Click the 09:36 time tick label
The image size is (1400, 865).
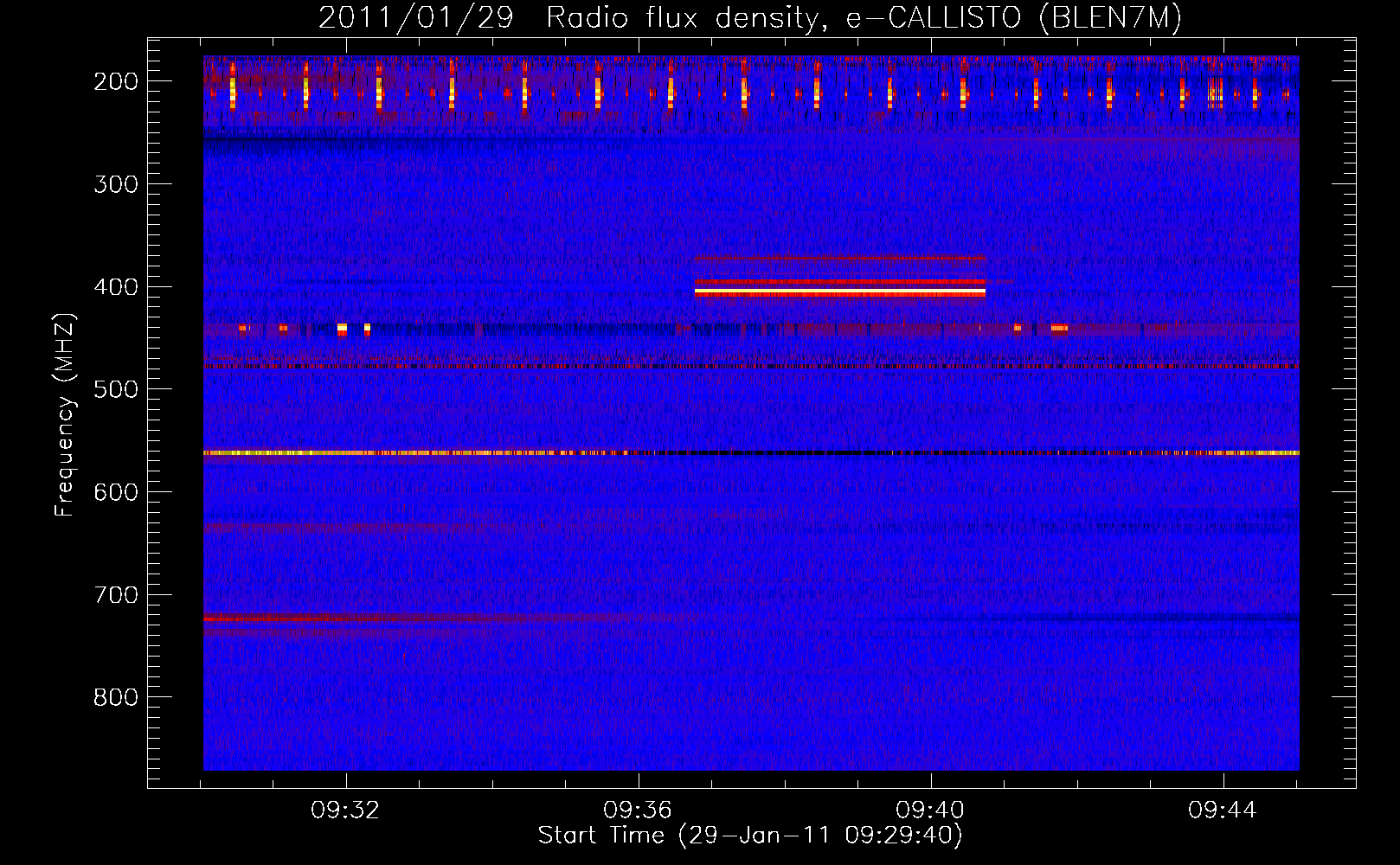pos(639,811)
